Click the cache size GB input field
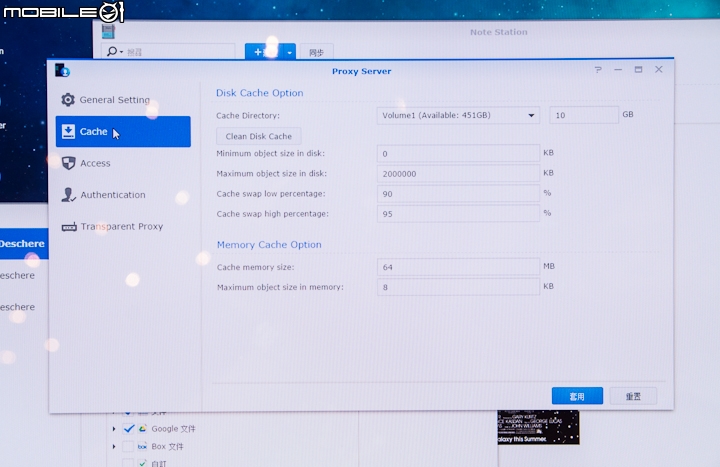The height and width of the screenshot is (467, 720). [584, 115]
